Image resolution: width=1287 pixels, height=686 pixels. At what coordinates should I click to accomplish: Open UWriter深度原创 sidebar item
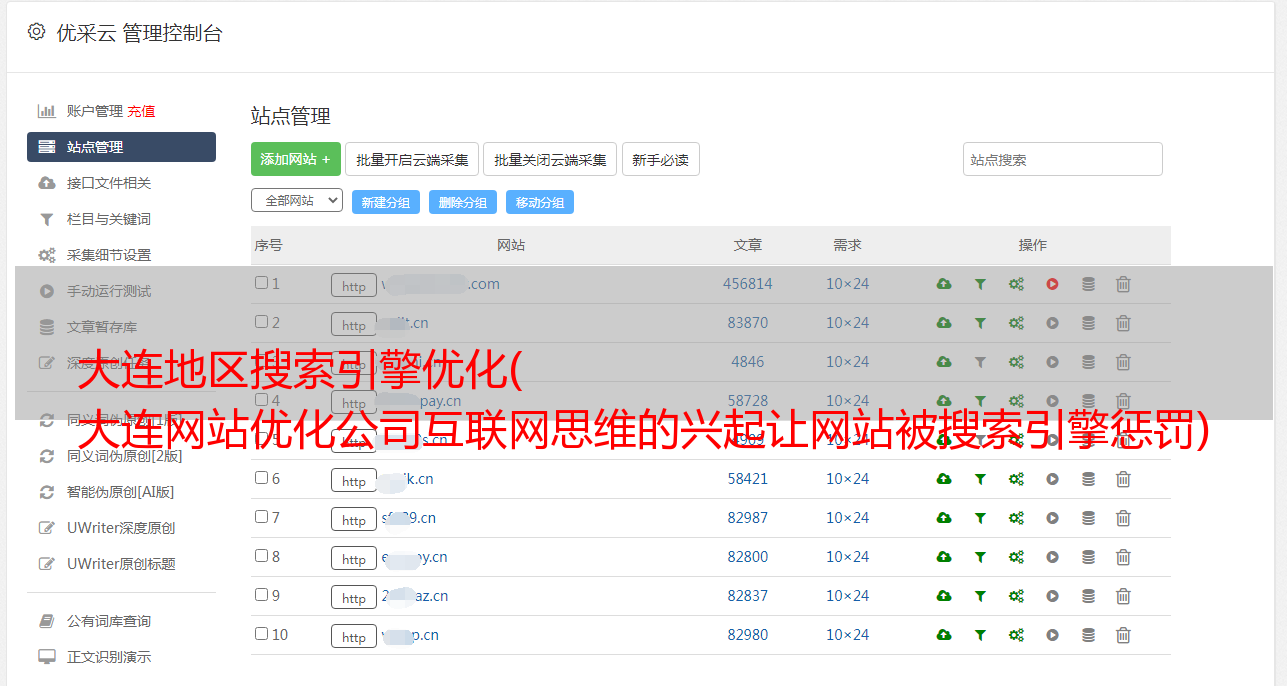[120, 528]
